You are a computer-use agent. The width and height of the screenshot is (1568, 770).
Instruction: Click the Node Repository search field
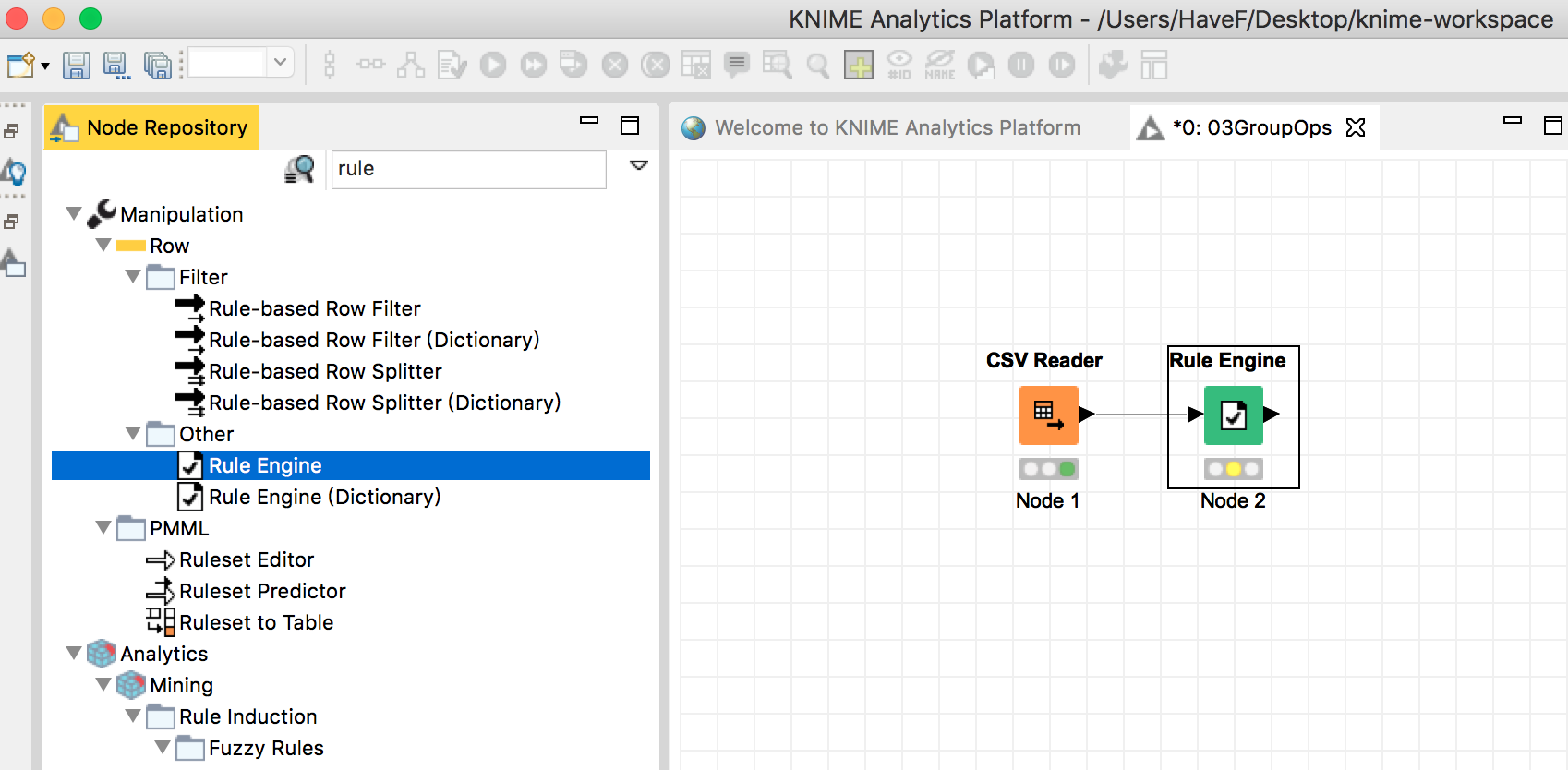(x=469, y=170)
